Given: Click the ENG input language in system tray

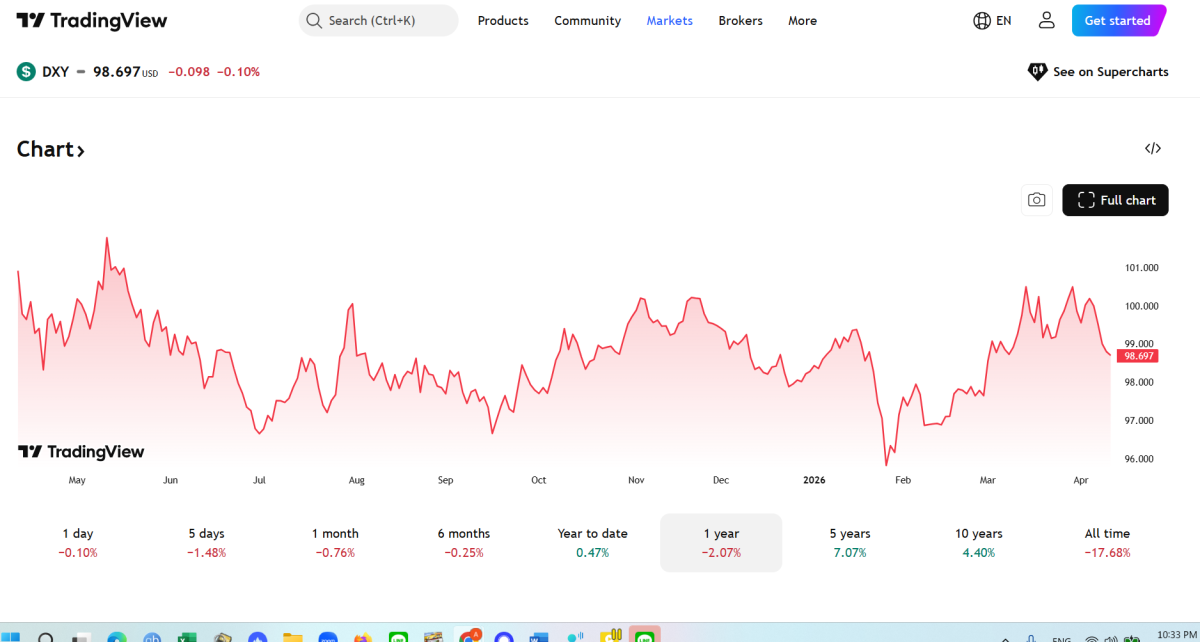Looking at the screenshot, I should point(1061,638).
